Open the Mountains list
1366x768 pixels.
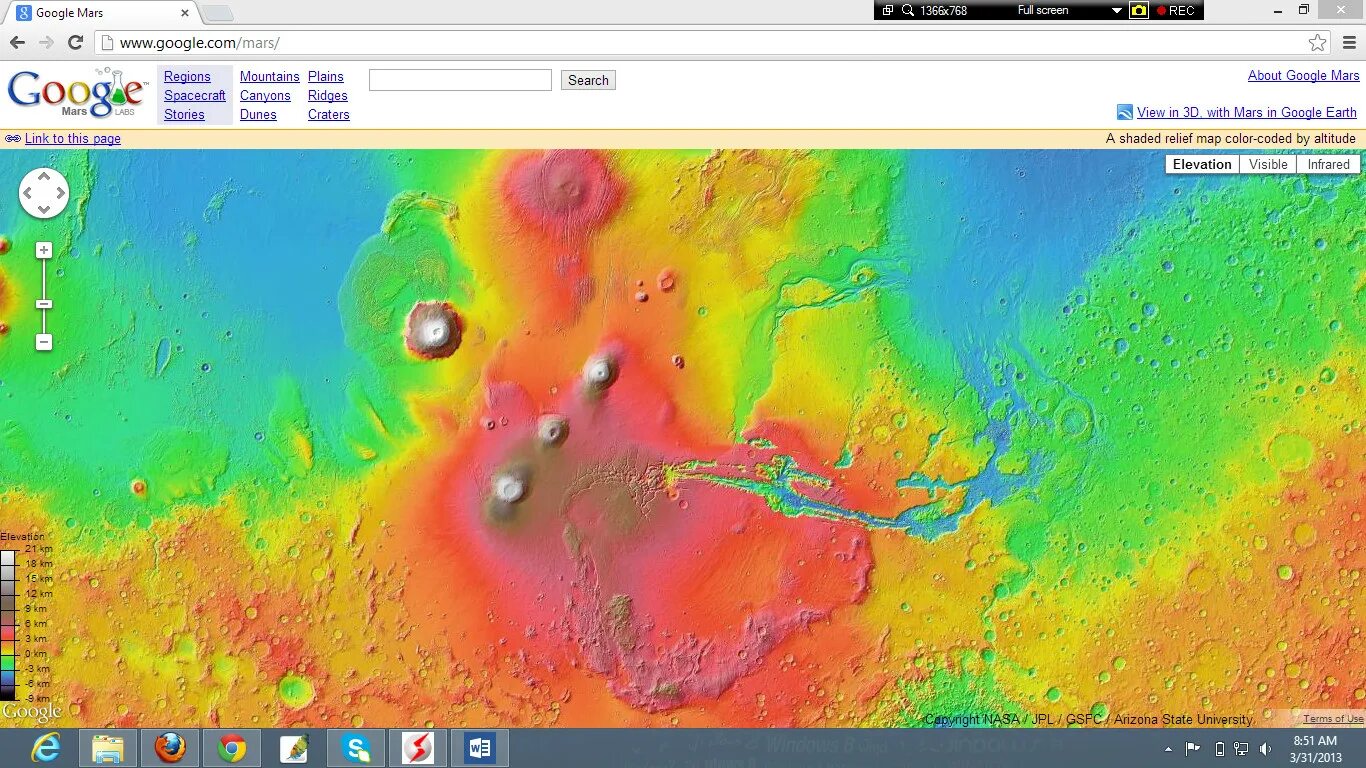pos(270,77)
